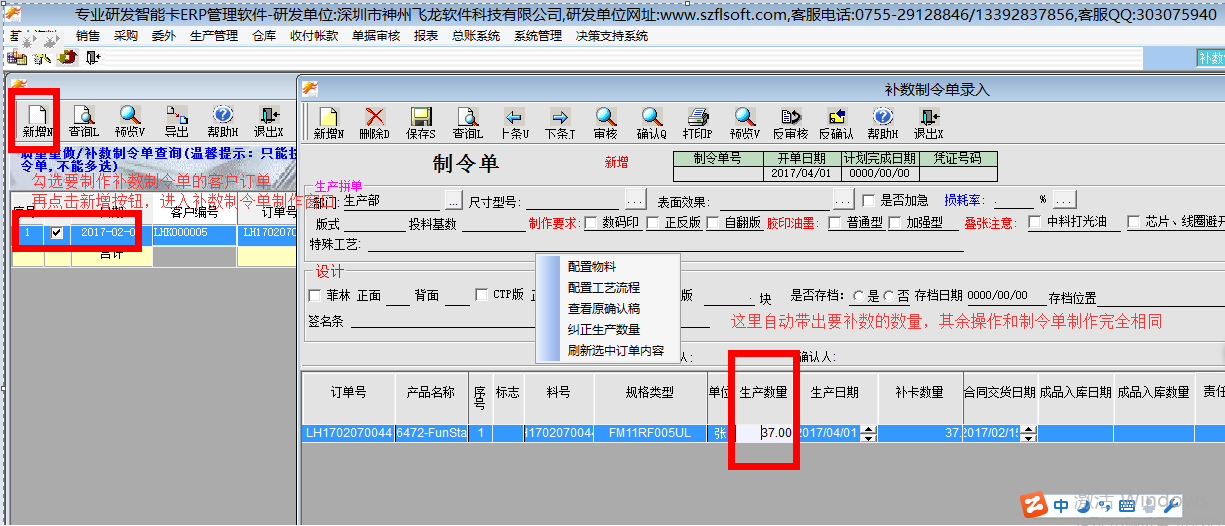The width and height of the screenshot is (1225, 526).
Task: Click the 保存S save icon
Action: pyautogui.click(x=421, y=124)
